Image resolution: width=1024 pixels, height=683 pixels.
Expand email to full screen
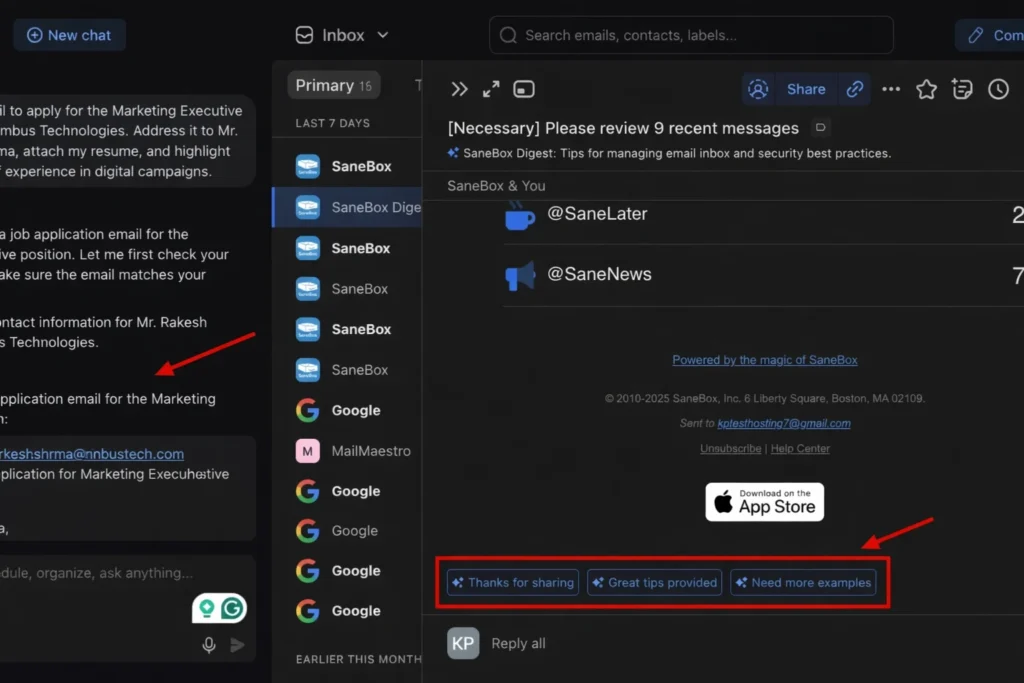491,89
